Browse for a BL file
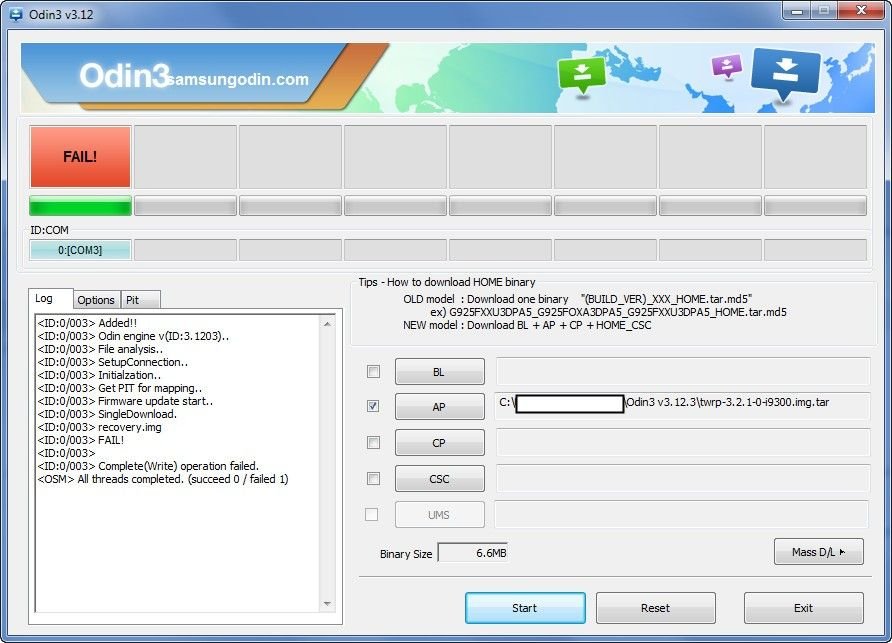The image size is (892, 643). click(x=440, y=372)
